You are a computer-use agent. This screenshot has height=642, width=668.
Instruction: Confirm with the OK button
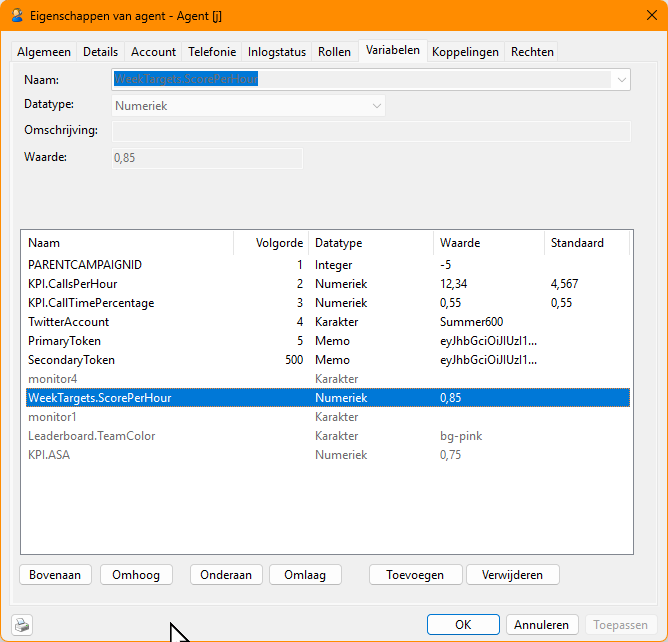(463, 624)
